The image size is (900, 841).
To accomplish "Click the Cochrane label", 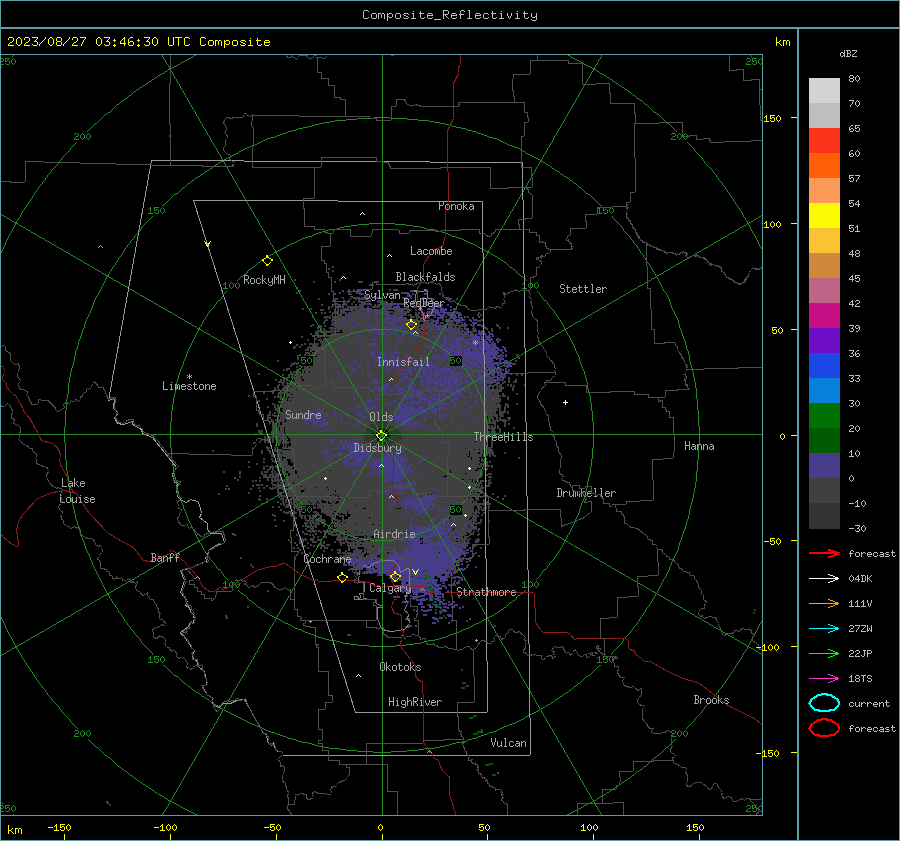I will [x=327, y=559].
